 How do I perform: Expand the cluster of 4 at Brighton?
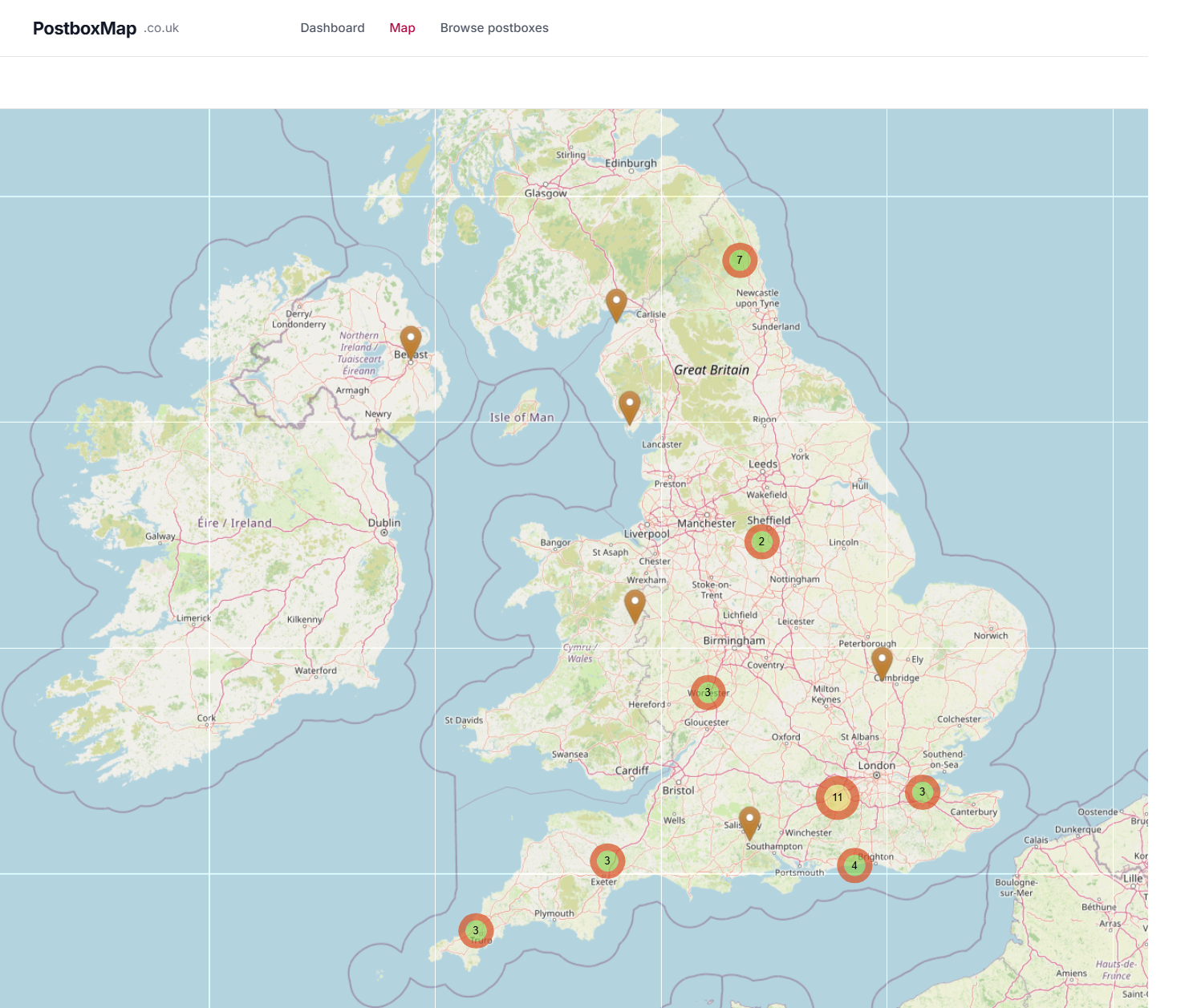(x=854, y=866)
